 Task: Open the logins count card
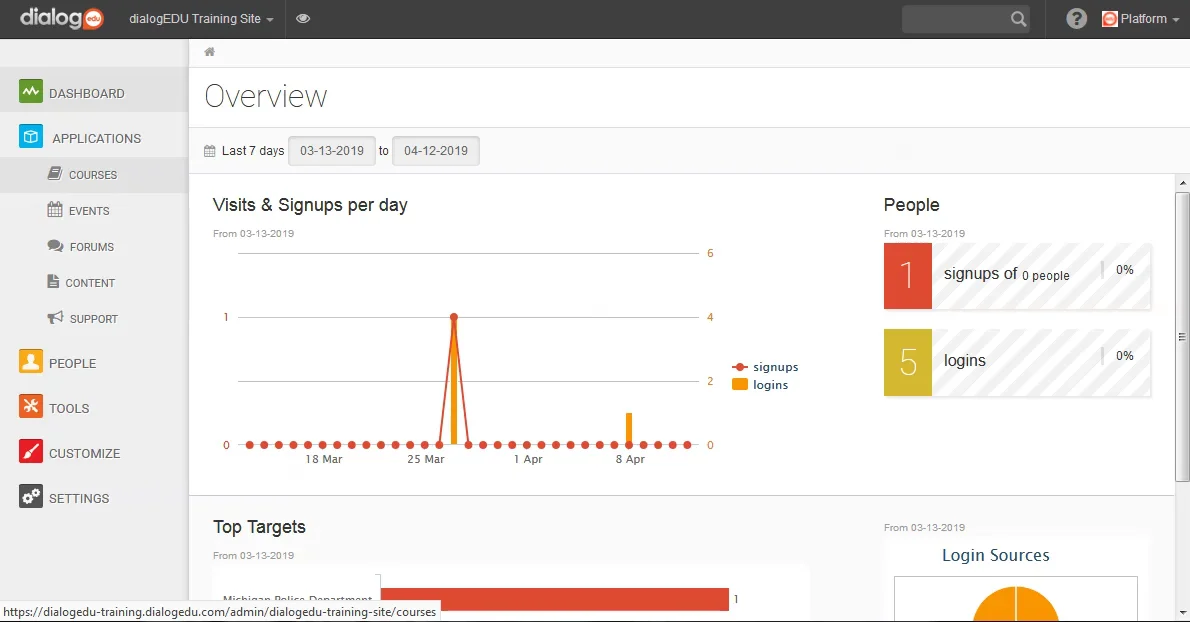[x=1017, y=363]
